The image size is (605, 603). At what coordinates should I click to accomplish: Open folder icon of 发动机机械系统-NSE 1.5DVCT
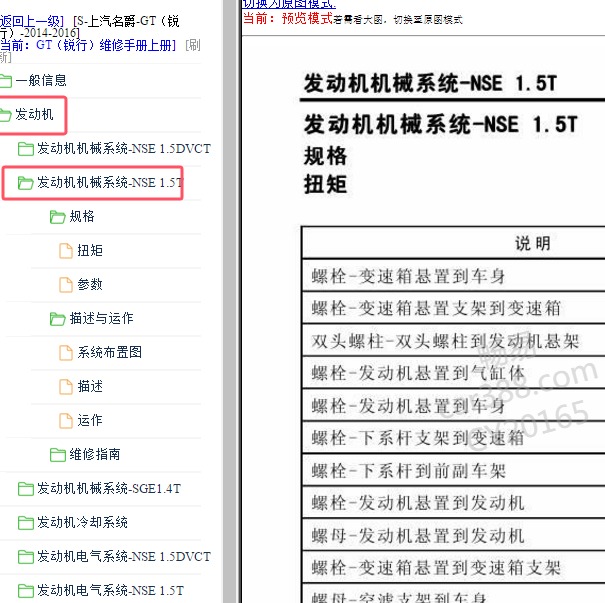tap(26, 149)
